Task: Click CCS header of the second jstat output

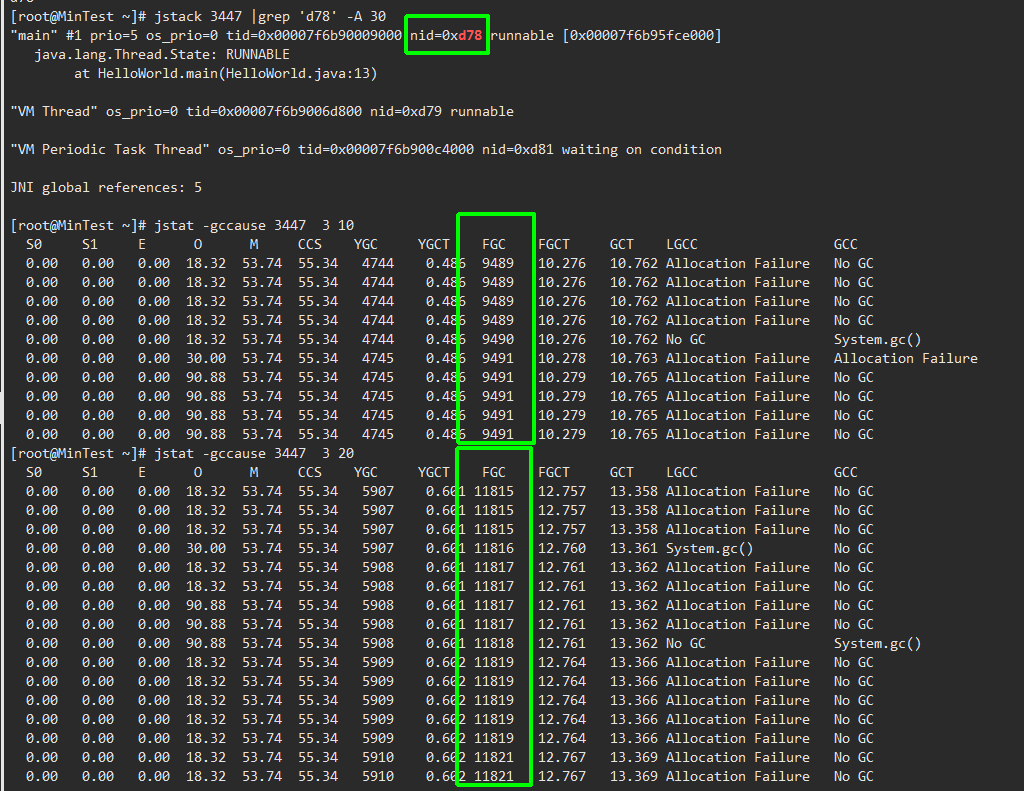Action: pyautogui.click(x=310, y=472)
